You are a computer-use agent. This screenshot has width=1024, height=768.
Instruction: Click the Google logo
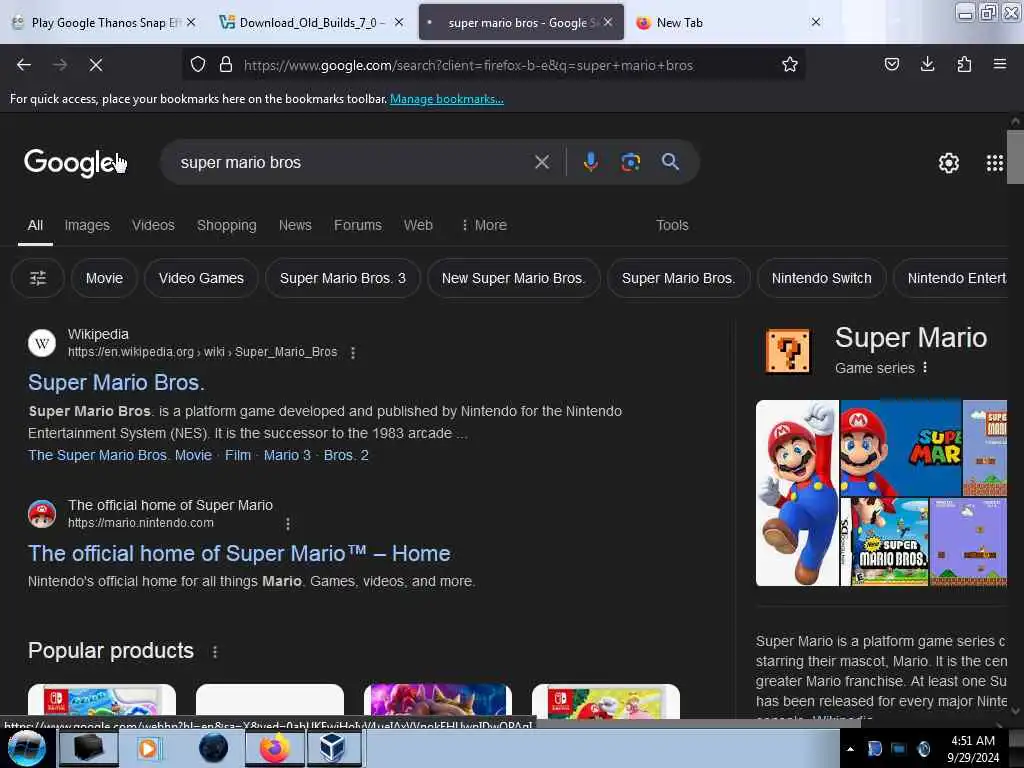coord(70,163)
